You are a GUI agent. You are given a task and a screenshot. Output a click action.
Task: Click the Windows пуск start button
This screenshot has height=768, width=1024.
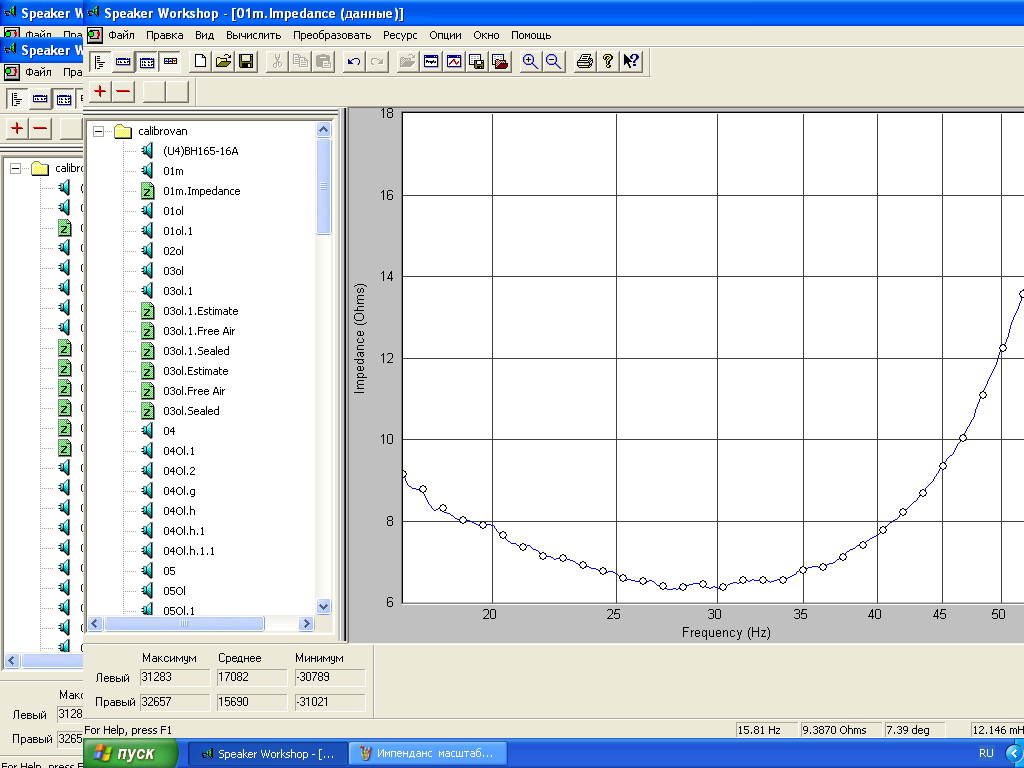tap(130, 753)
